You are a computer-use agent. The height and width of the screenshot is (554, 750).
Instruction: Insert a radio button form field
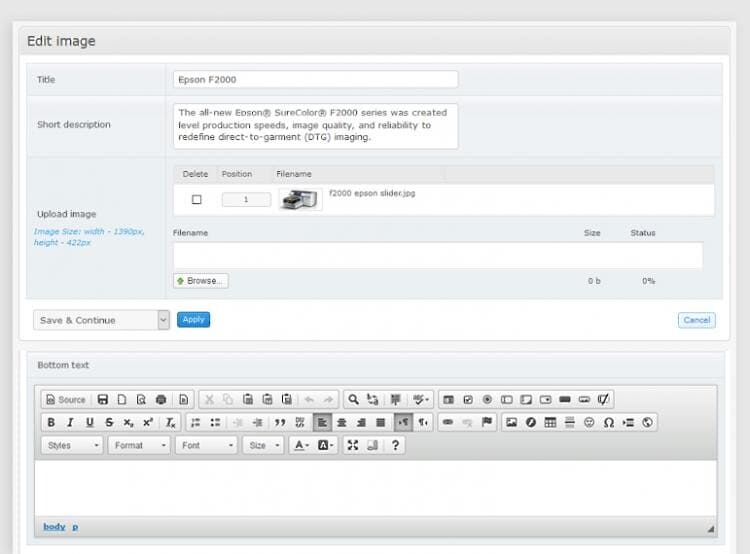[487, 399]
